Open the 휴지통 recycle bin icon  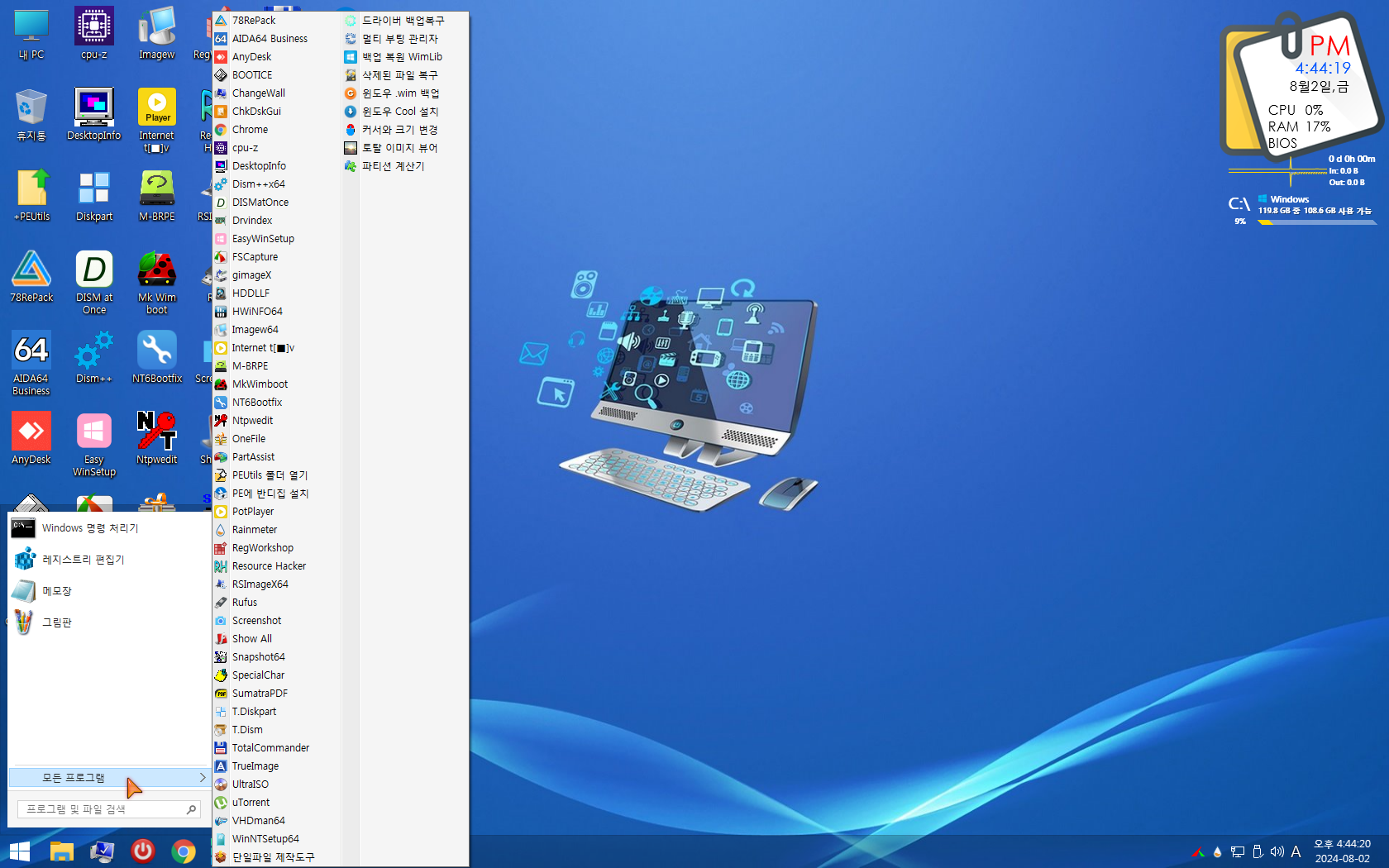[31, 115]
